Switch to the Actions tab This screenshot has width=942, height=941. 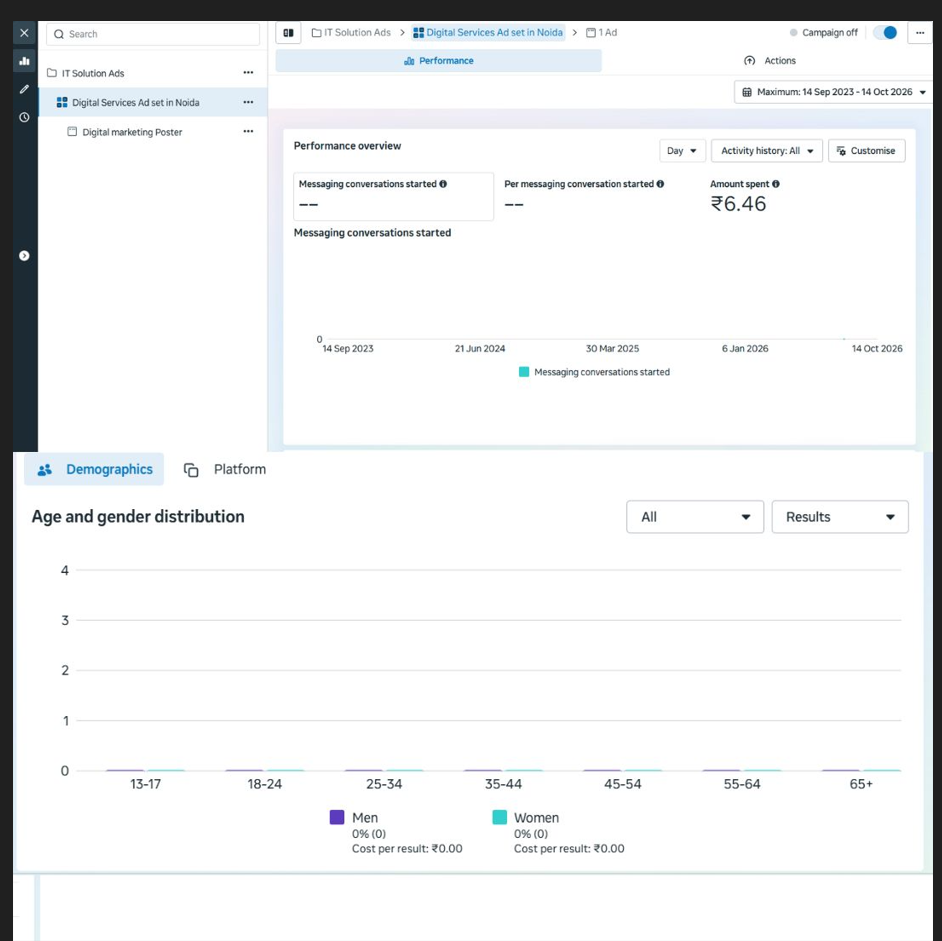pos(770,61)
